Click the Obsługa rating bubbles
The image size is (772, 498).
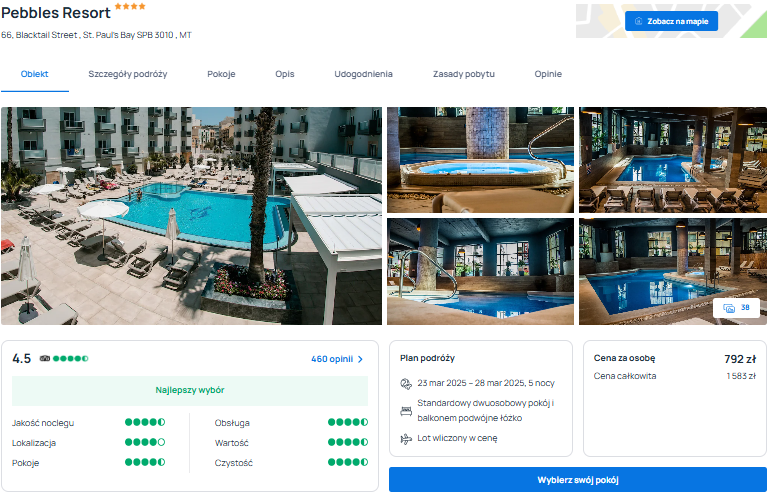click(348, 422)
